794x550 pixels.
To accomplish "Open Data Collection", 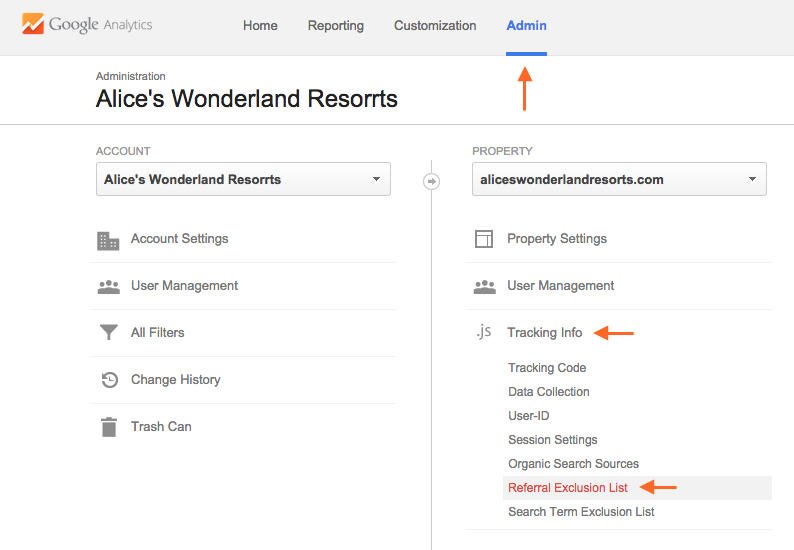I will pyautogui.click(x=549, y=391).
